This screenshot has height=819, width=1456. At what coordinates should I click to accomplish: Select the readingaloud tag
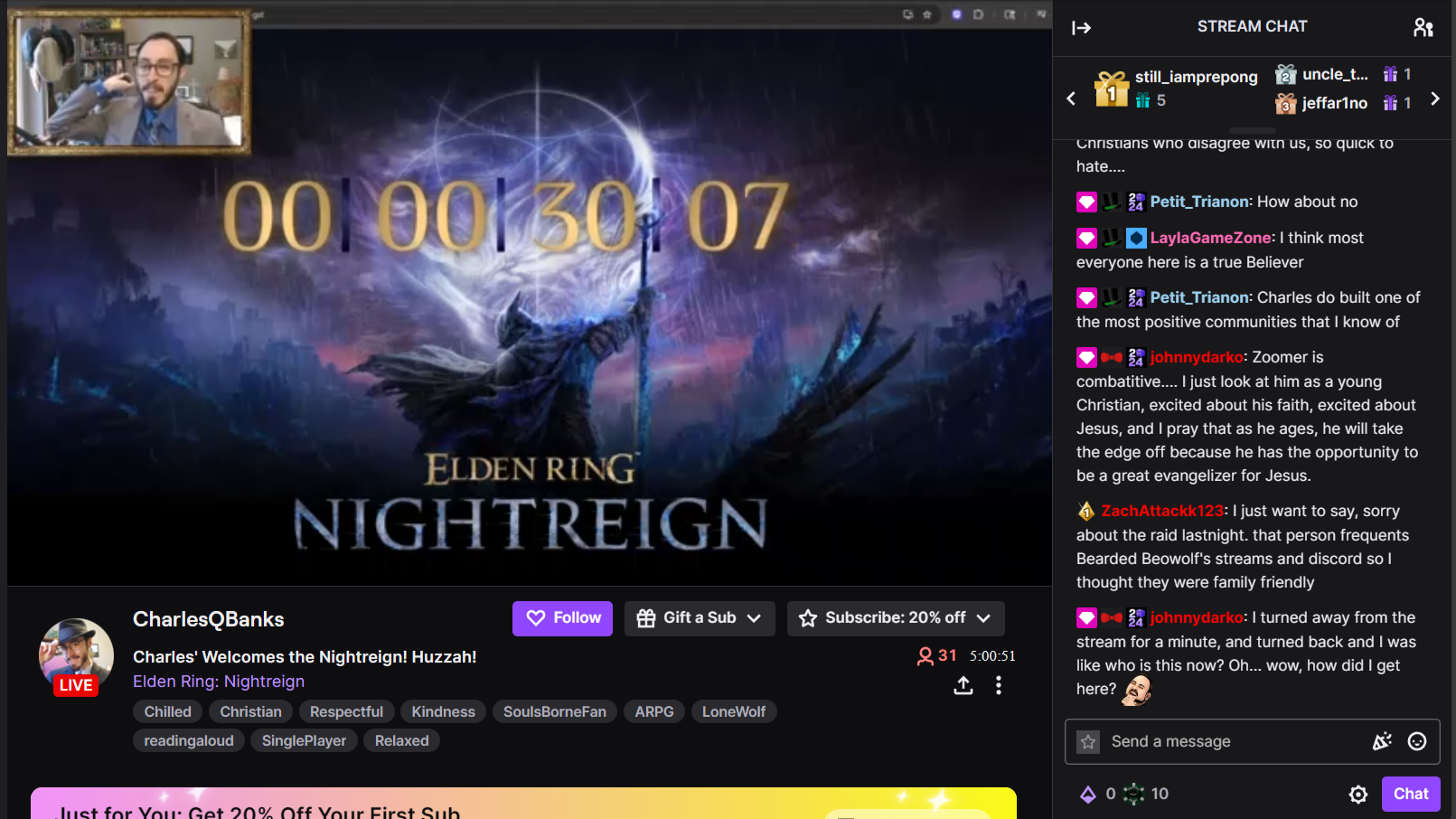click(x=189, y=741)
